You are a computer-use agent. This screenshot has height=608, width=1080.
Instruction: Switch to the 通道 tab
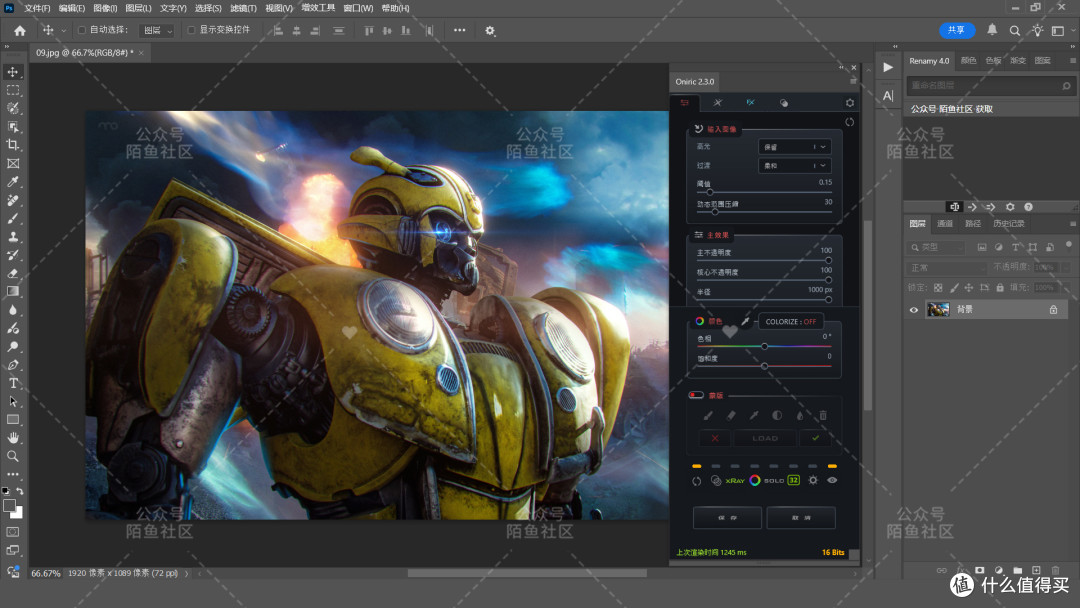point(944,224)
